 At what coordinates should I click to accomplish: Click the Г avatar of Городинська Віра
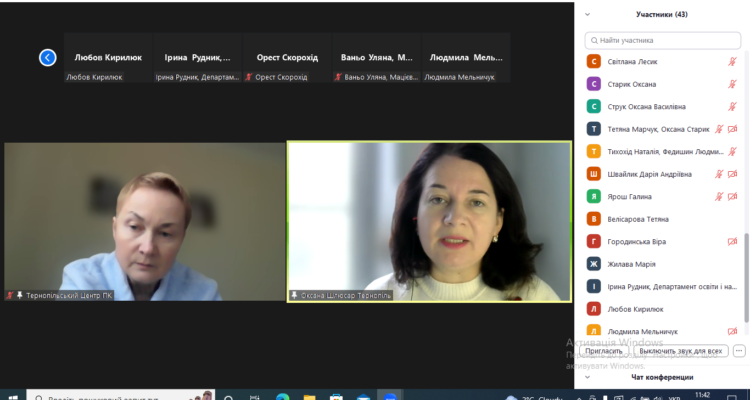tap(594, 242)
